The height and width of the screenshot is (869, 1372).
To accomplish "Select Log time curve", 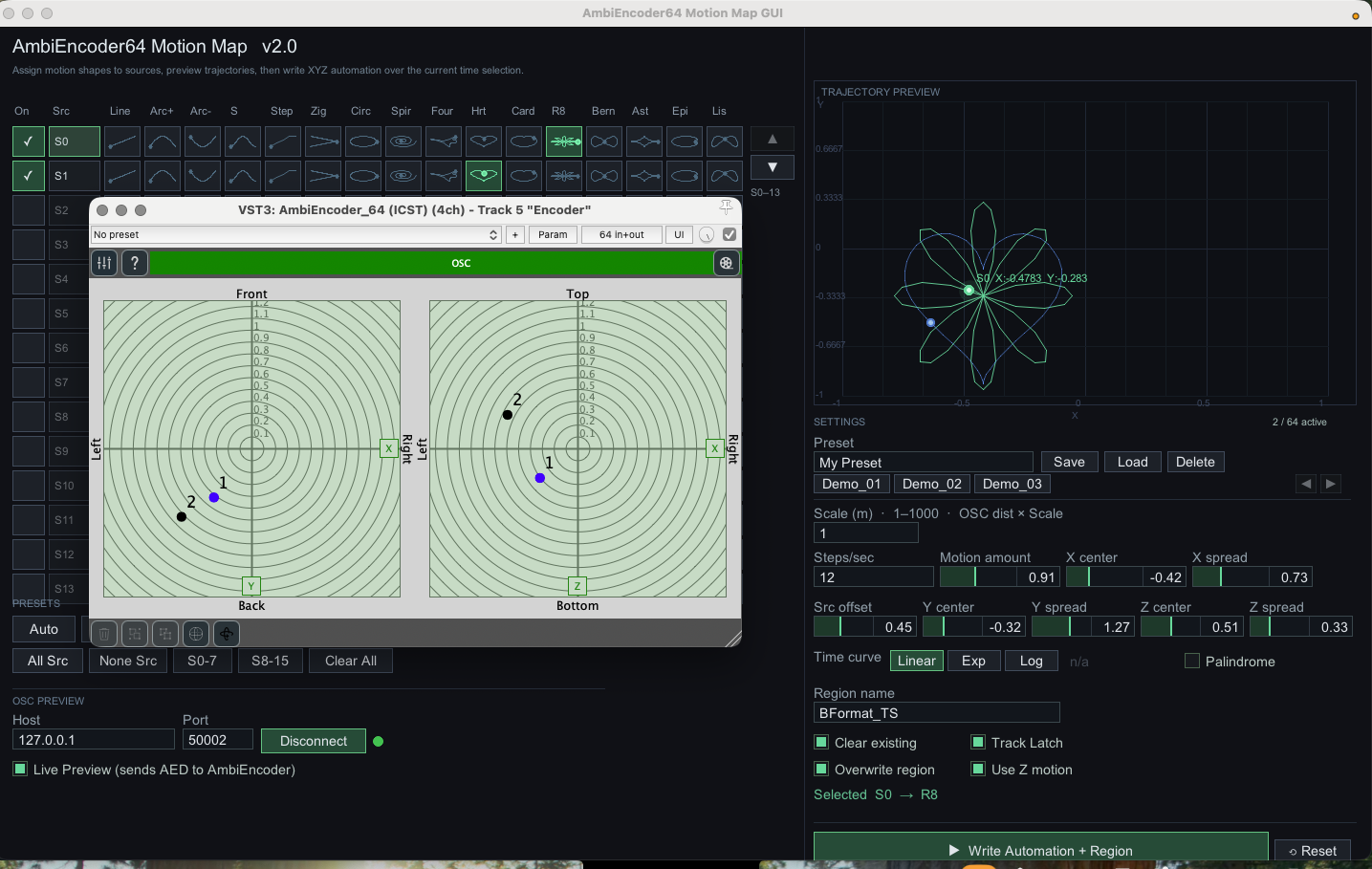I will [1032, 661].
